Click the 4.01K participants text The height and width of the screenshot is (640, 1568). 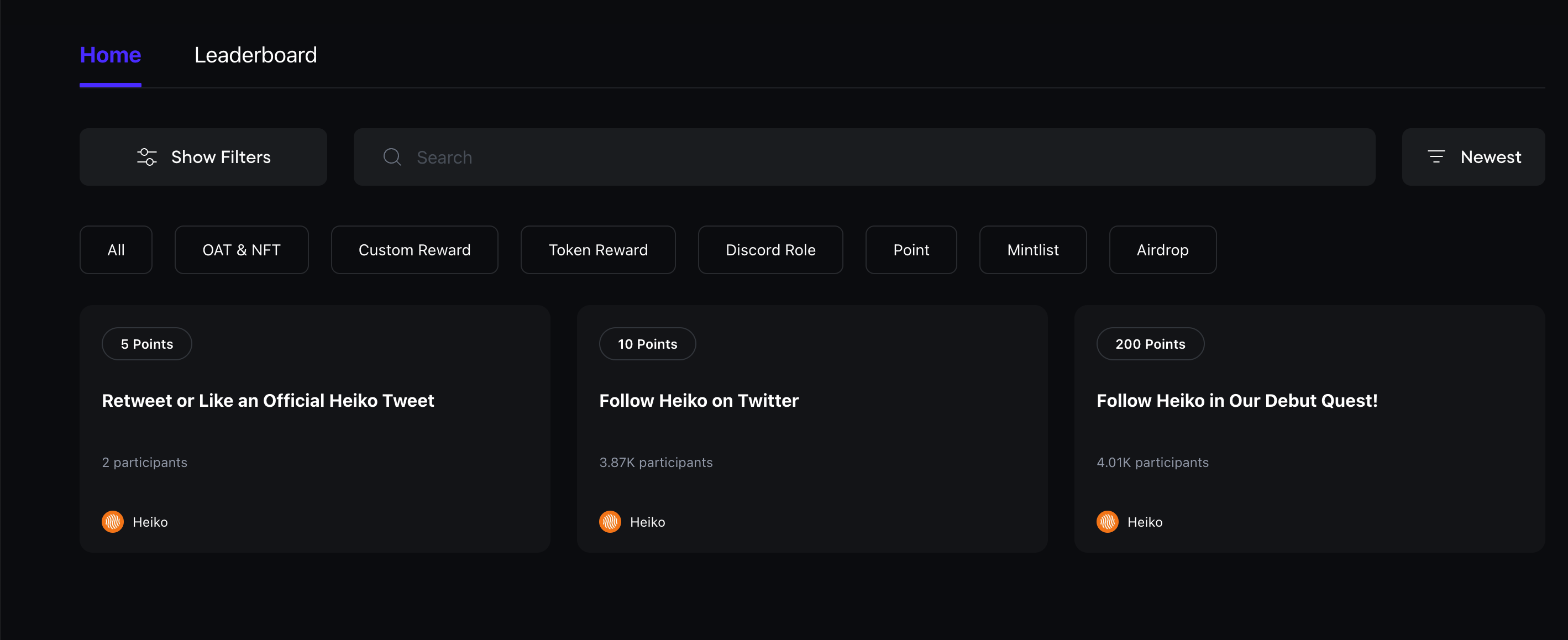(x=1152, y=463)
